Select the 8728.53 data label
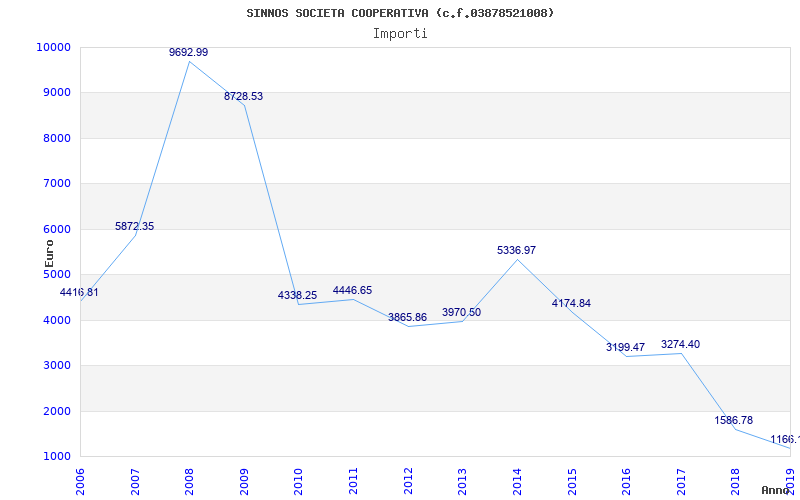The height and width of the screenshot is (500, 800). click(x=243, y=96)
